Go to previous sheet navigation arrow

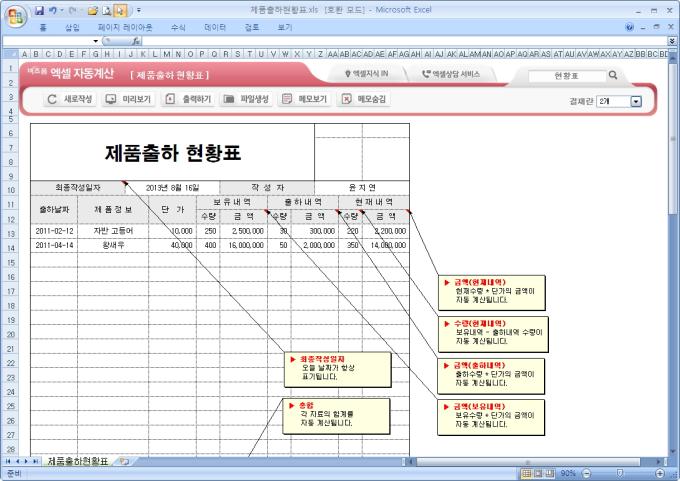[18, 461]
